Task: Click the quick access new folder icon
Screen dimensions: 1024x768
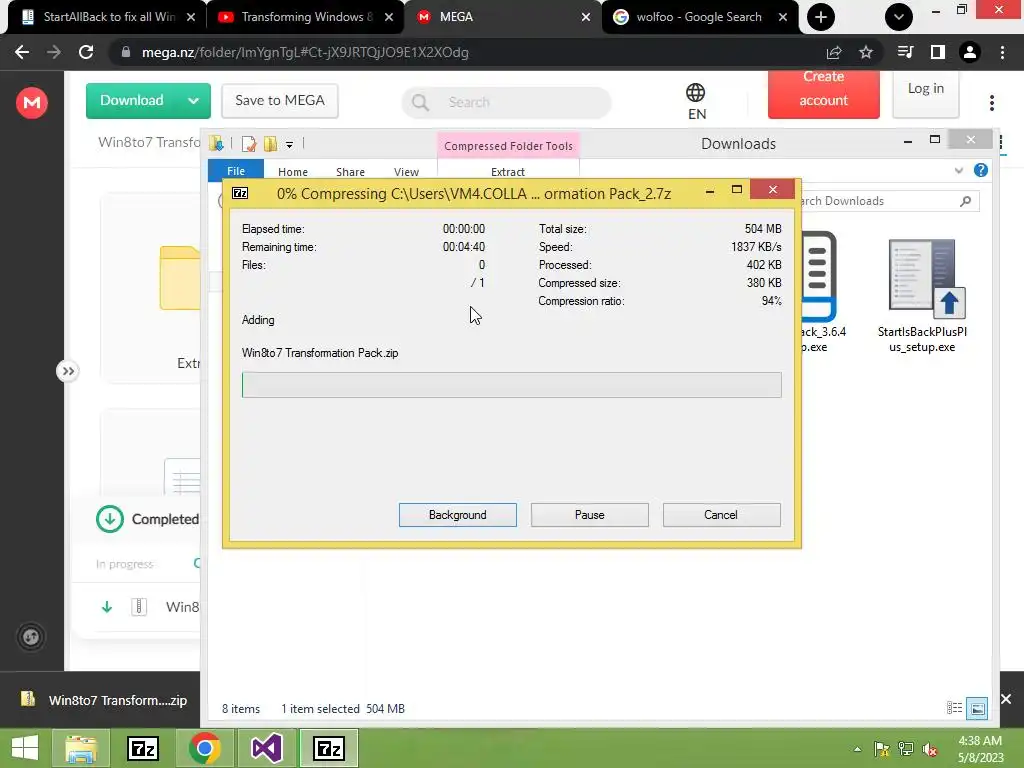Action: [x=270, y=144]
